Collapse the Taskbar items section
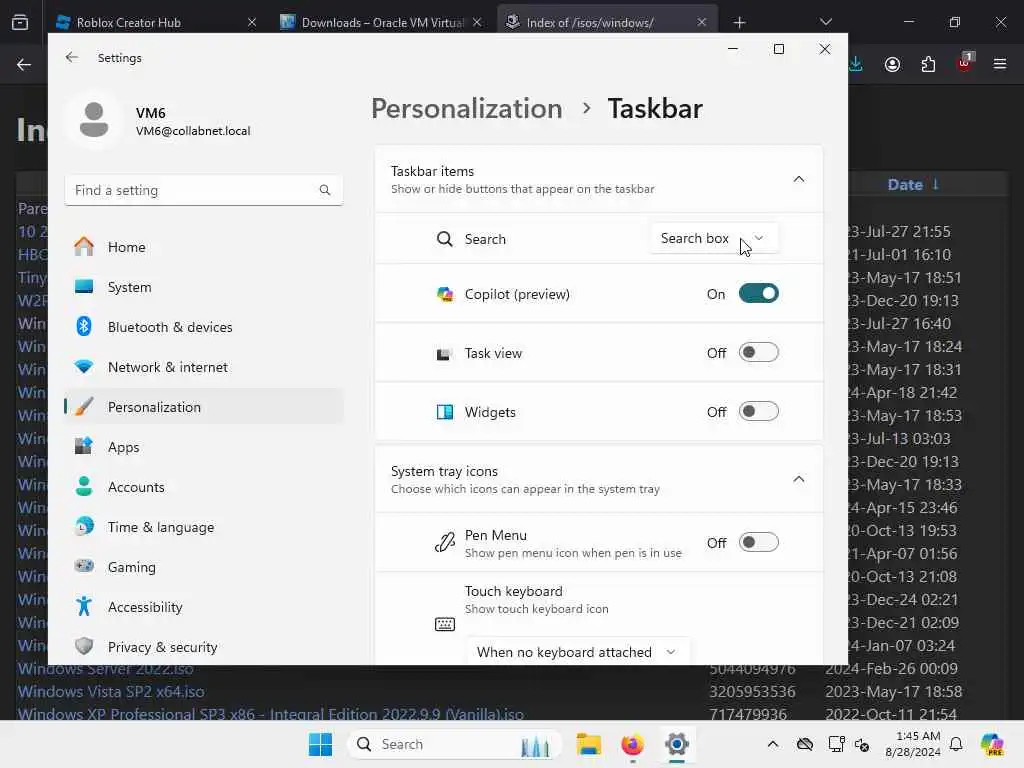This screenshot has width=1024, height=768. pos(799,179)
